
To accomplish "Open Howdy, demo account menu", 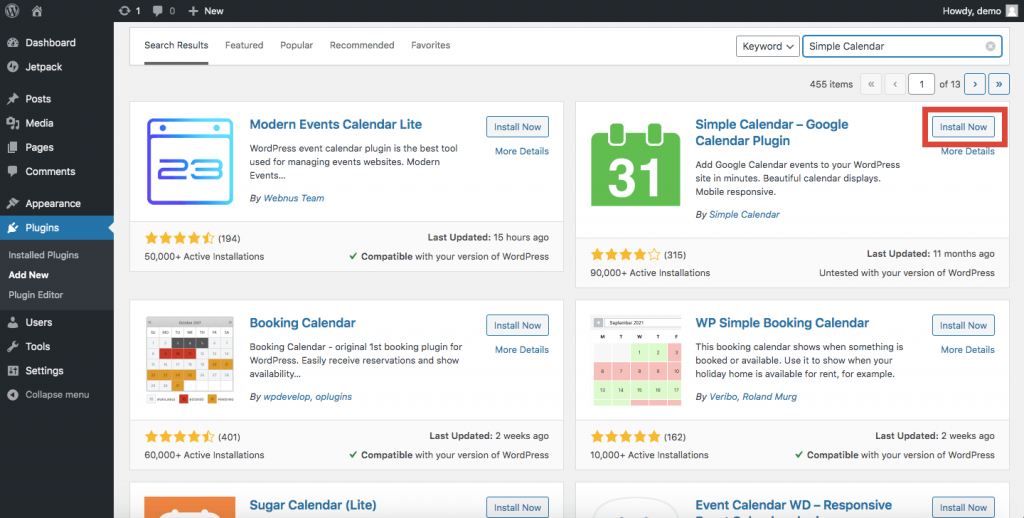I will [x=980, y=11].
